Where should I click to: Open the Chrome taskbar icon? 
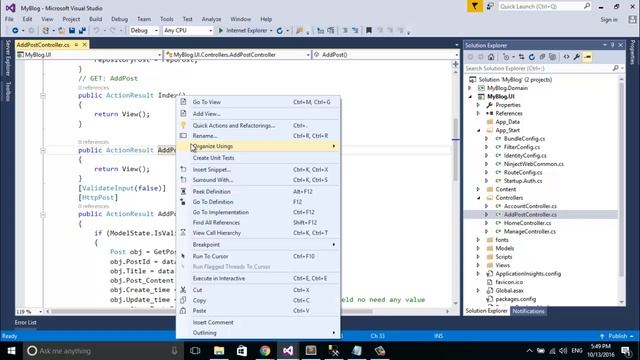[x=265, y=351]
